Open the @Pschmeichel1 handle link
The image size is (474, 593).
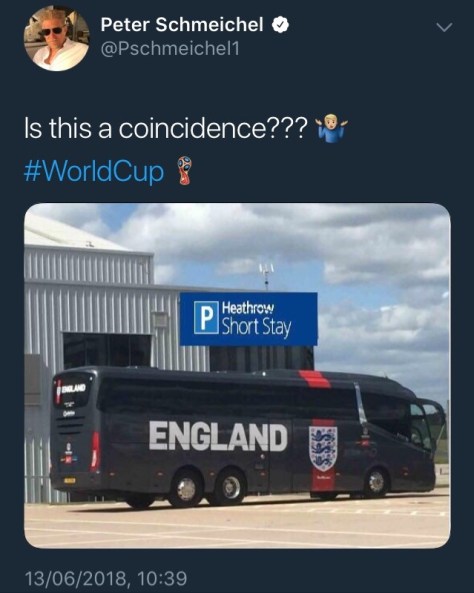coord(170,49)
